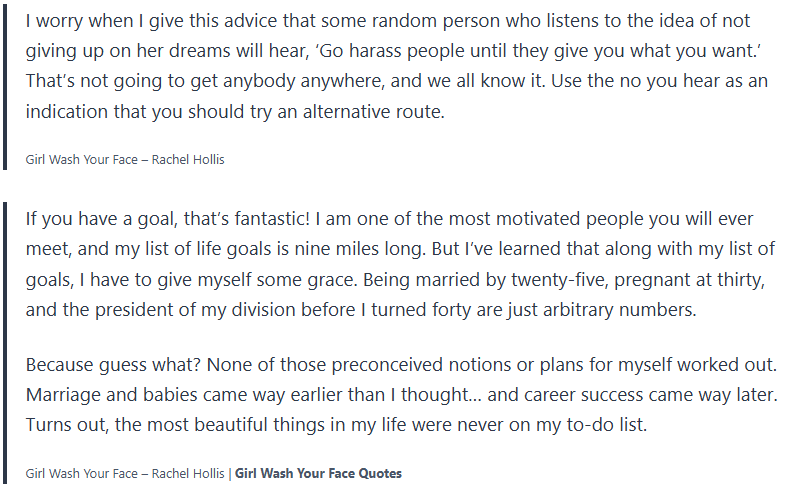Click the second quote's Rachel Hollis citation before the link

coord(125,473)
